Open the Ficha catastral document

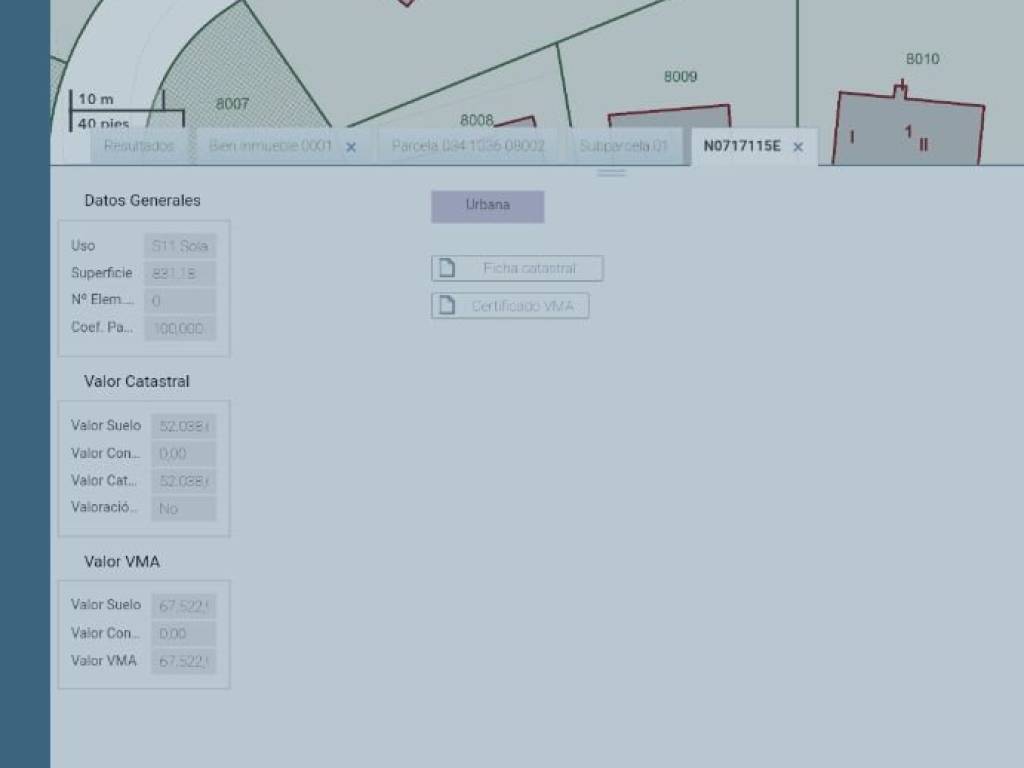coord(529,268)
